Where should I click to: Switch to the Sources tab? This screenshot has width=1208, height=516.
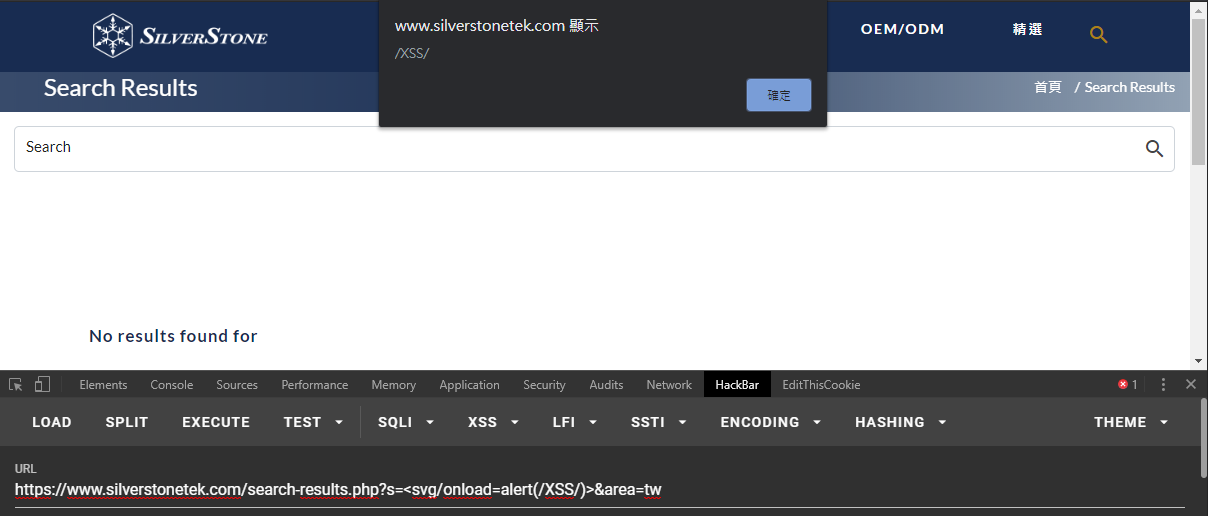tap(237, 384)
